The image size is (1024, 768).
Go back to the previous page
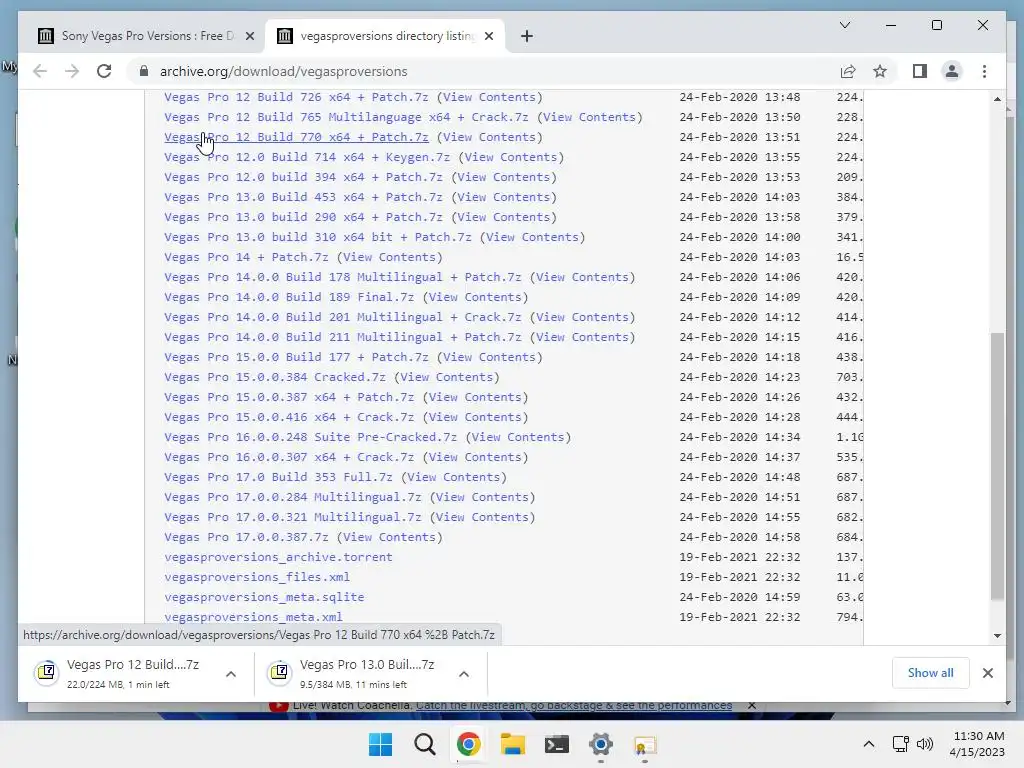pos(40,71)
